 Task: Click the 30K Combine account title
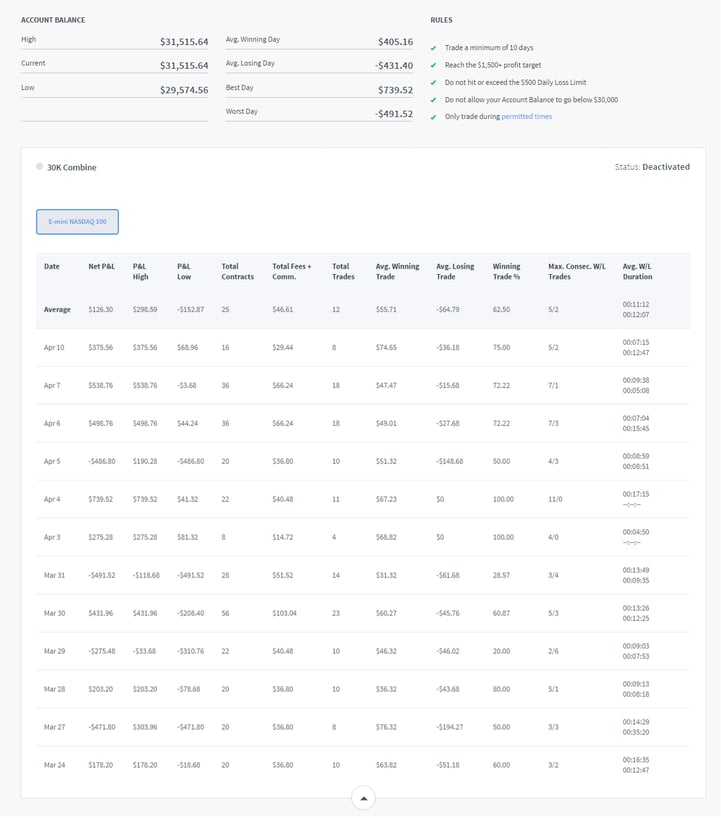(72, 167)
